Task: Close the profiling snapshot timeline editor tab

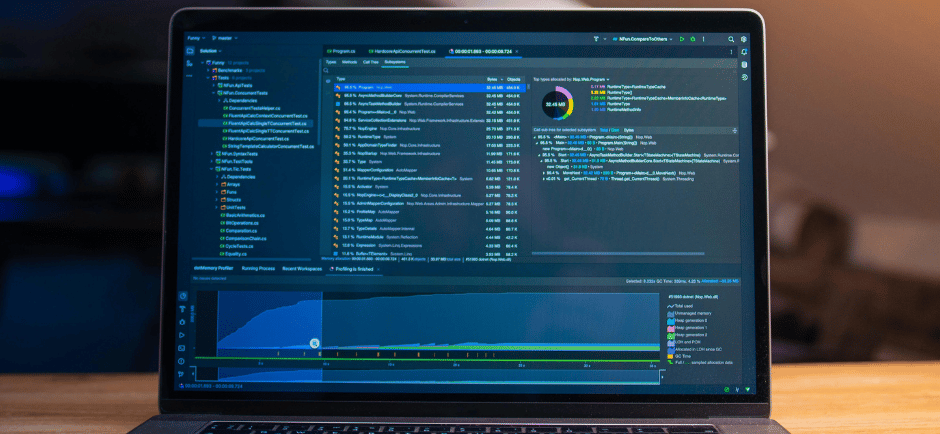Action: coord(517,52)
